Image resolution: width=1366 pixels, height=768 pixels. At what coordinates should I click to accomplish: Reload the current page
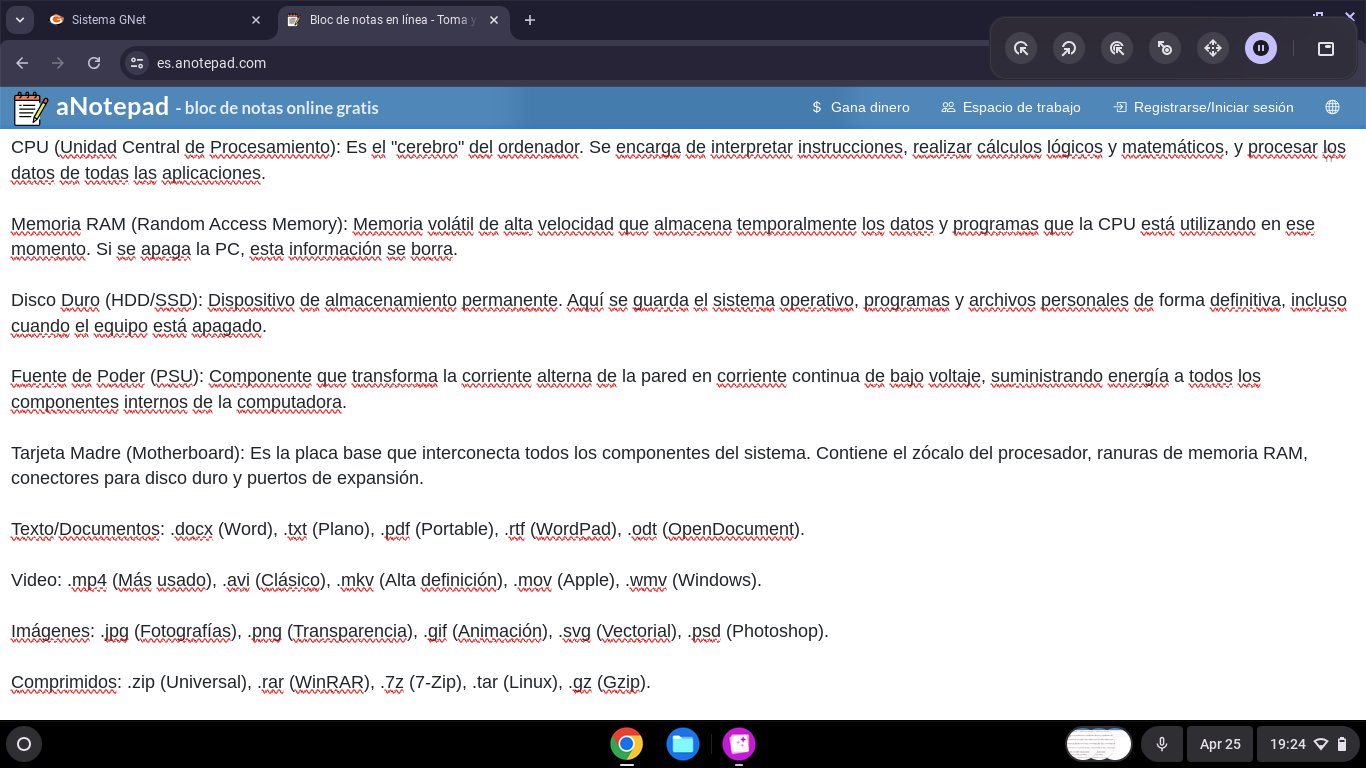coord(94,63)
